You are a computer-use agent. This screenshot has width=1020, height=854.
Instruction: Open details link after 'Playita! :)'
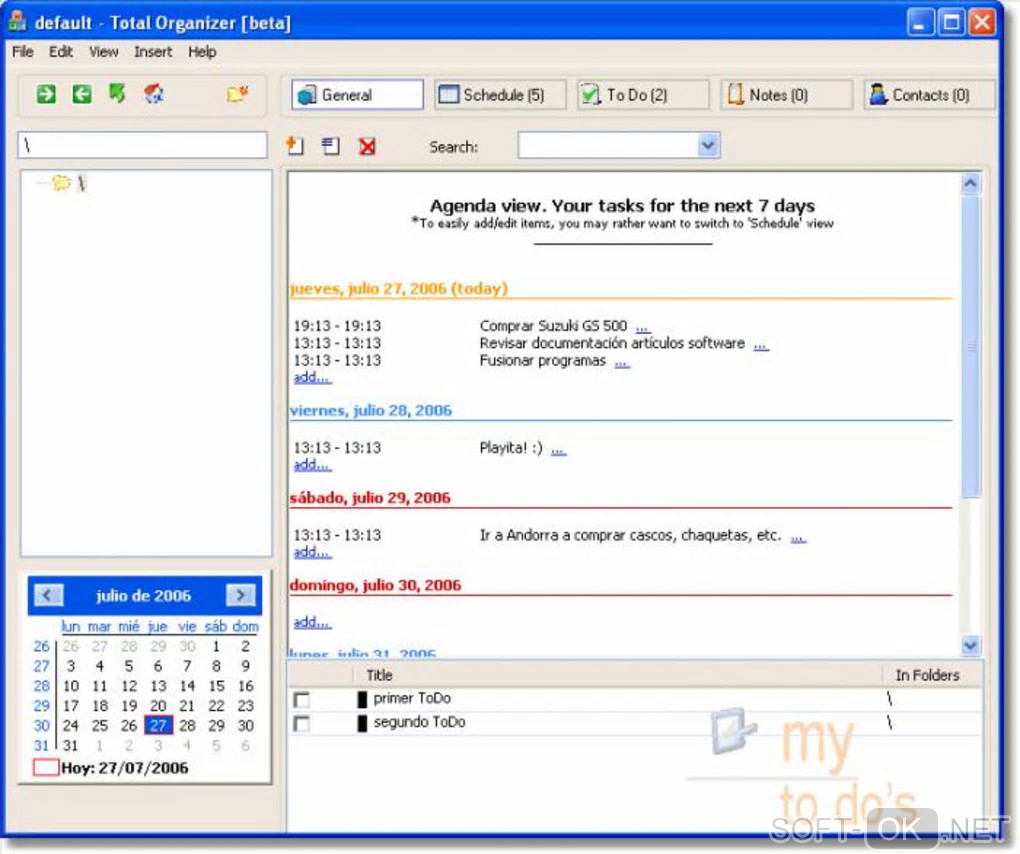(558, 449)
